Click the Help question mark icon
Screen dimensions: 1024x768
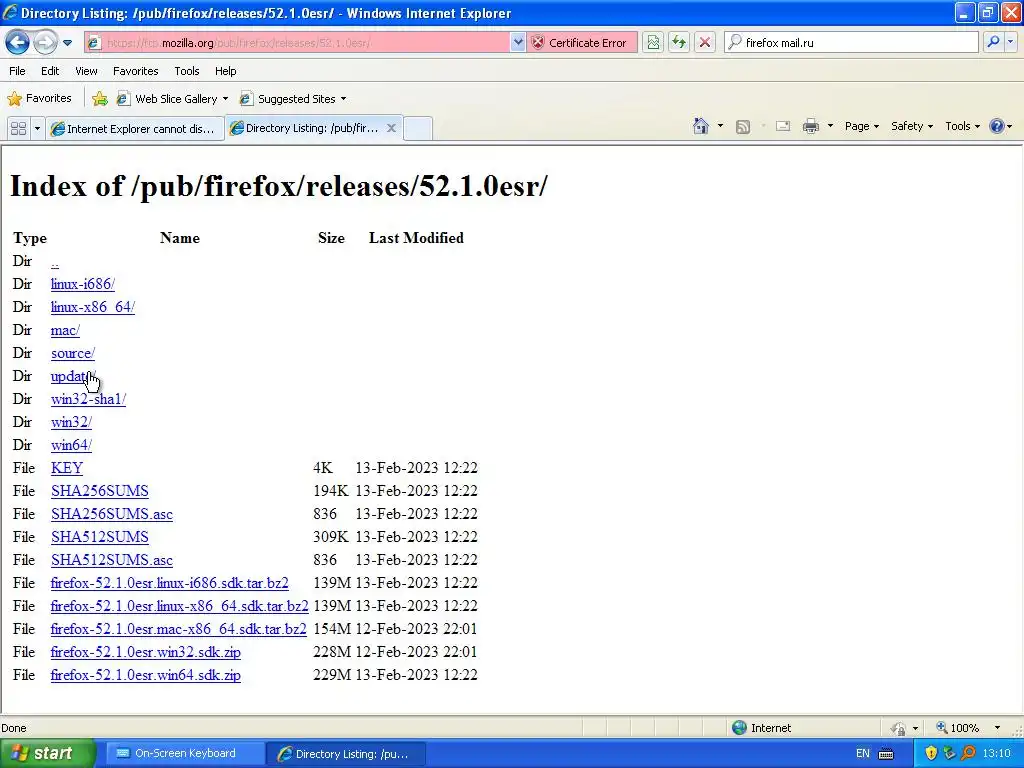coord(997,126)
